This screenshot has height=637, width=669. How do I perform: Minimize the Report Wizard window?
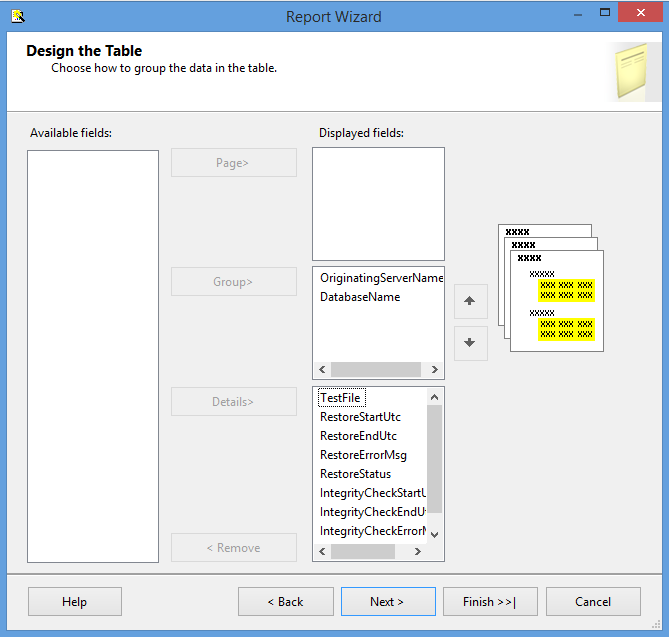pyautogui.click(x=578, y=15)
